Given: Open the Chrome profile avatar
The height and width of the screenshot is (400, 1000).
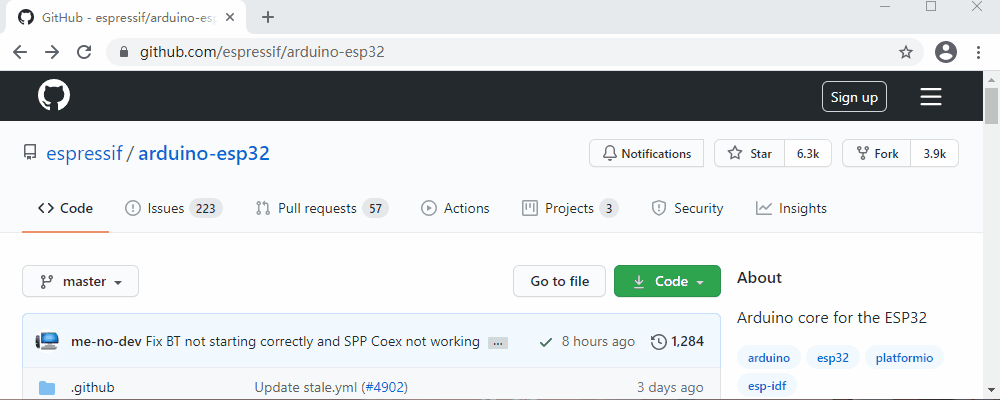Looking at the screenshot, I should (946, 52).
